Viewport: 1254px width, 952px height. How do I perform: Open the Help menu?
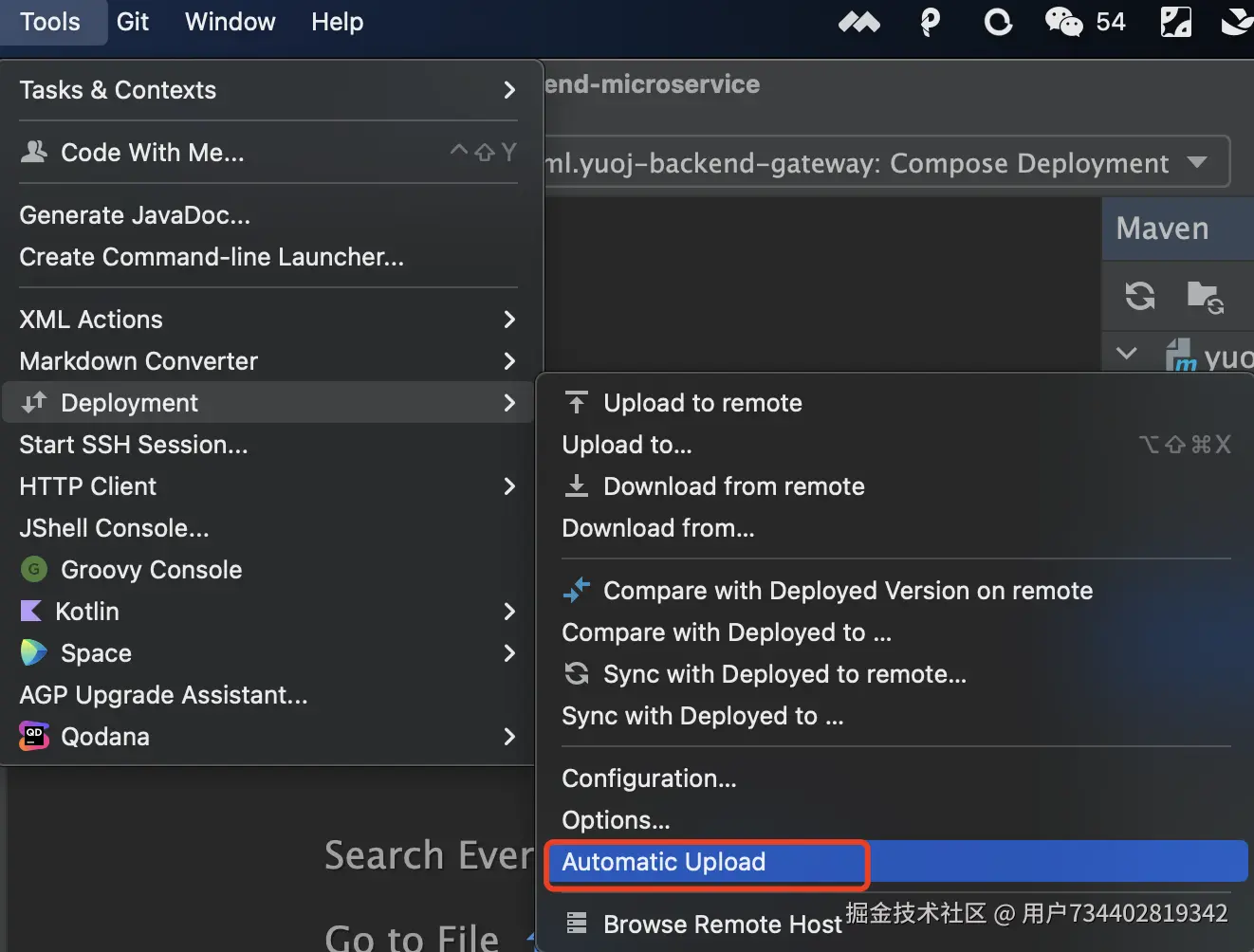point(338,22)
